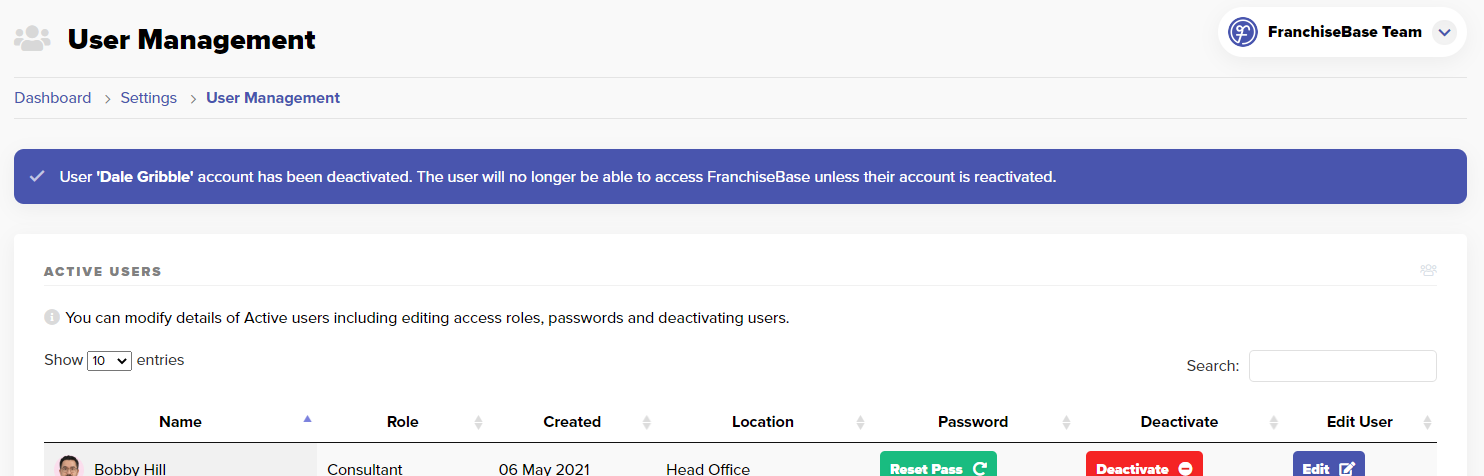Reset Pass for Bobby Hill

coord(938,467)
